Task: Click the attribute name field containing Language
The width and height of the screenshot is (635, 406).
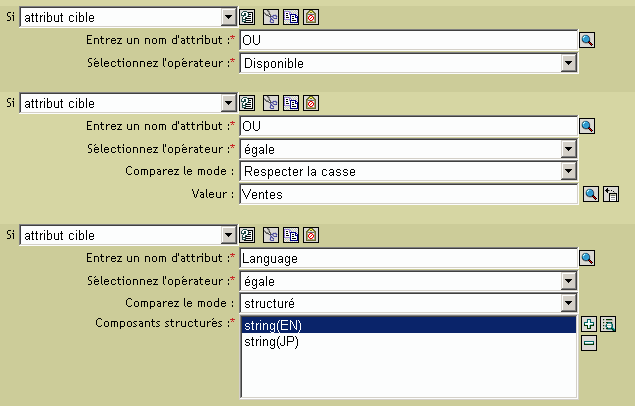Action: 408,258
